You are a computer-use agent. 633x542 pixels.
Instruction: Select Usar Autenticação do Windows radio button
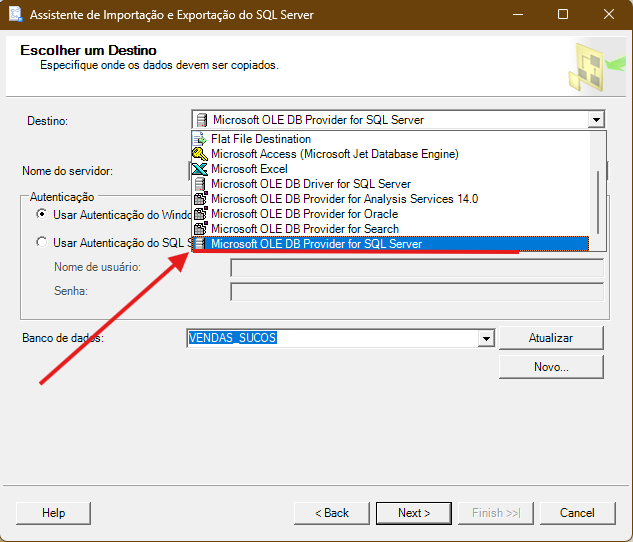pos(41,213)
